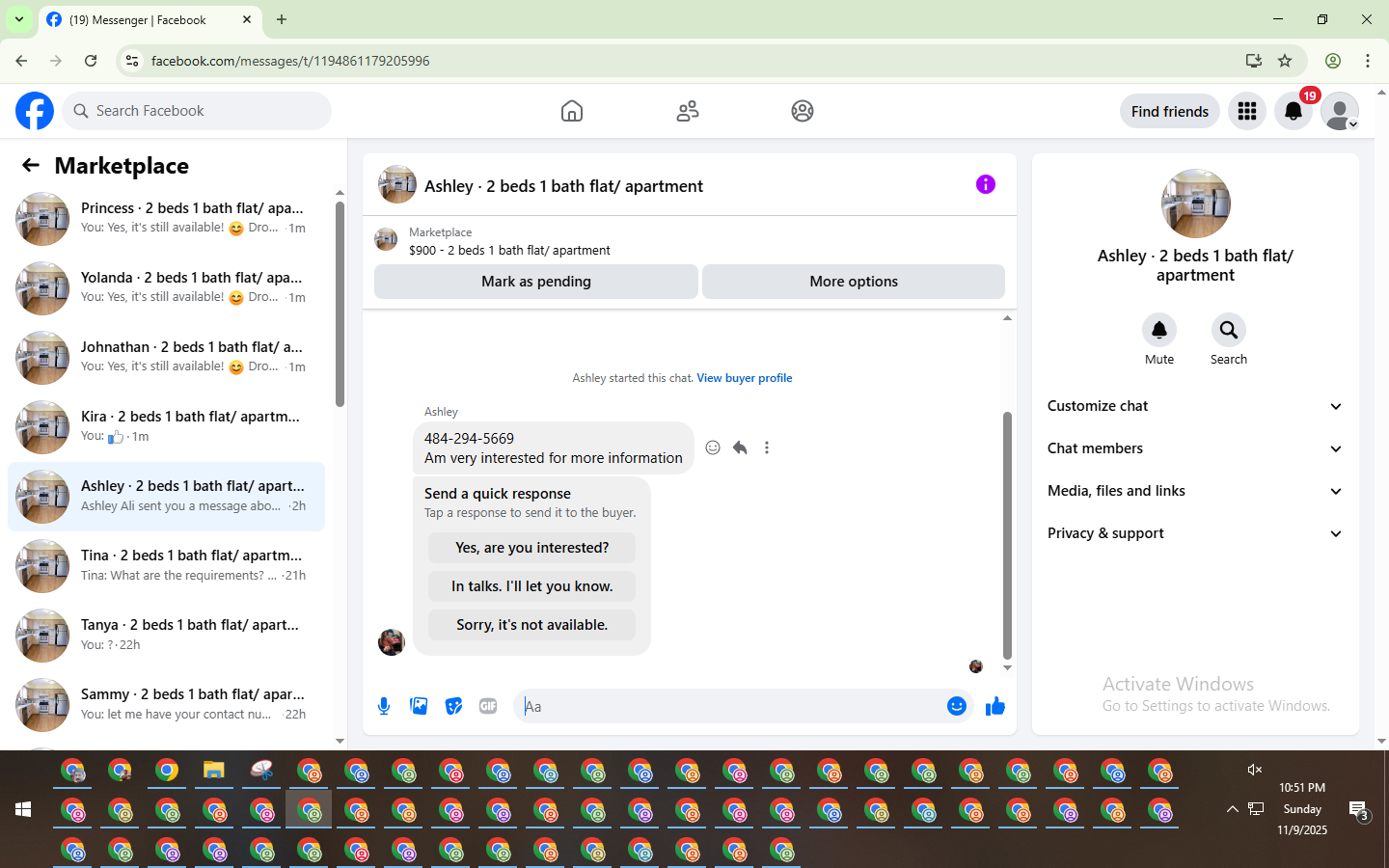This screenshot has height=868, width=1389.
Task: Expand Media, files and links section
Action: (1196, 491)
